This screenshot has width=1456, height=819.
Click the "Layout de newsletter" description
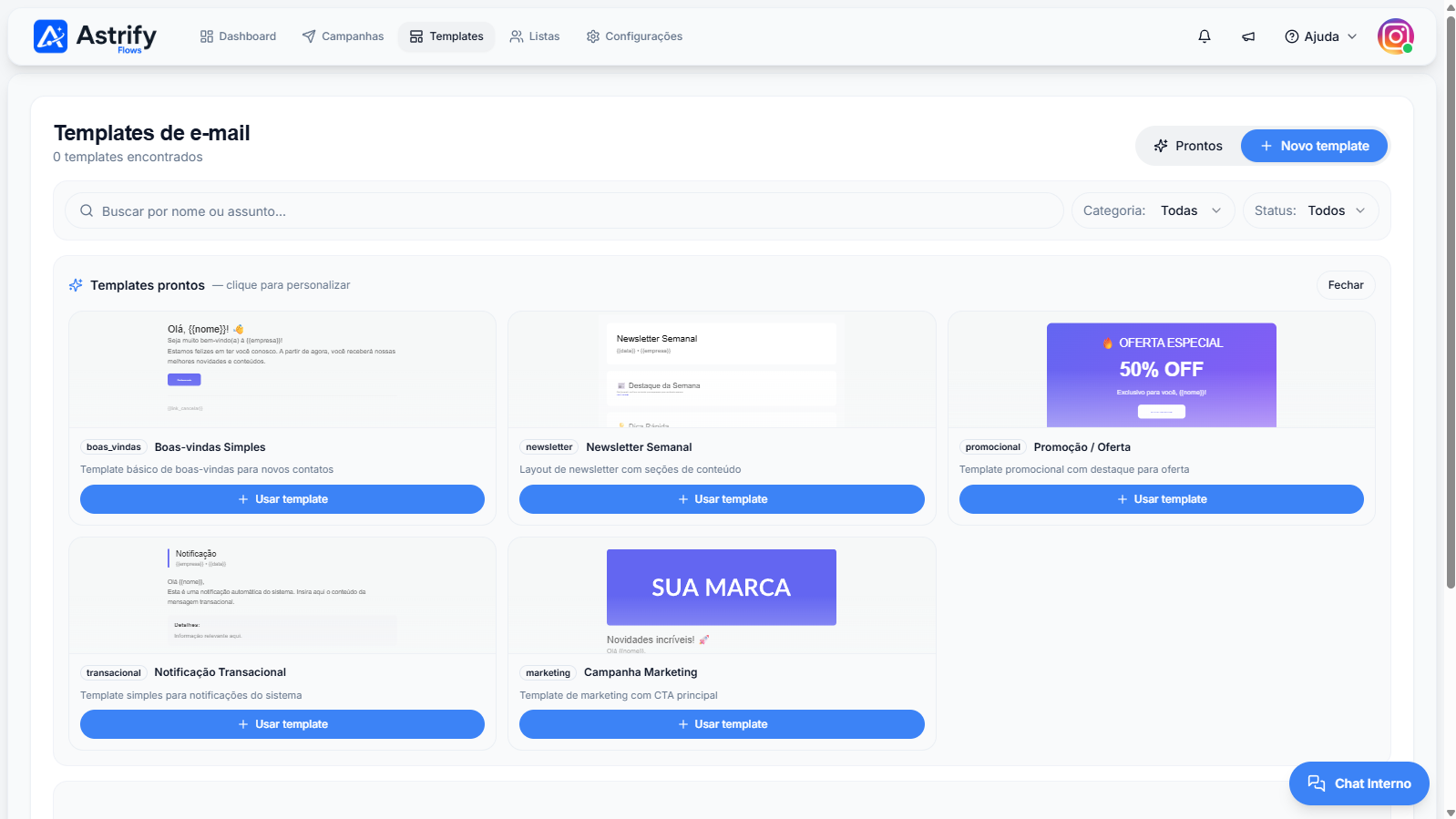coord(631,470)
